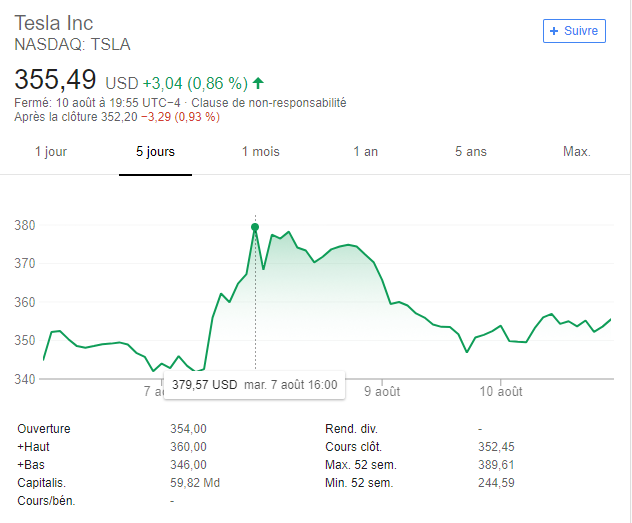Click the 10 août axis label
The image size is (632, 523).
point(501,392)
